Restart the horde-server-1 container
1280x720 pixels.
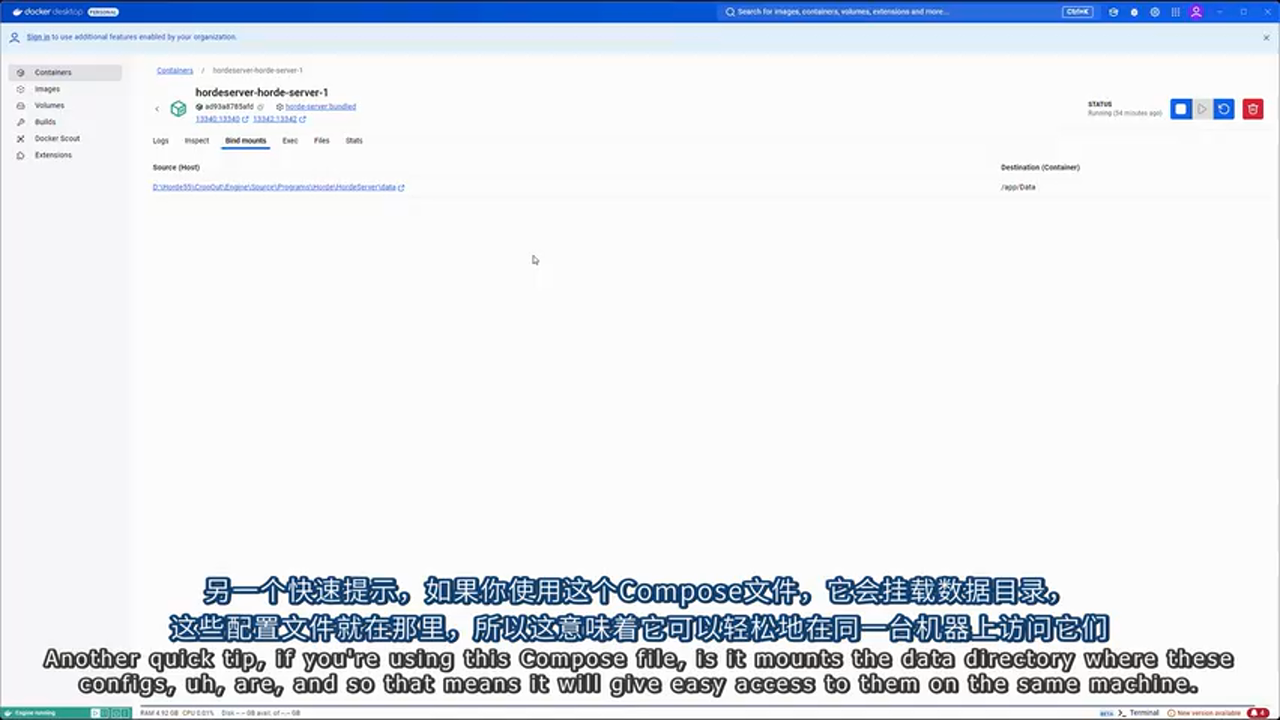click(1223, 109)
